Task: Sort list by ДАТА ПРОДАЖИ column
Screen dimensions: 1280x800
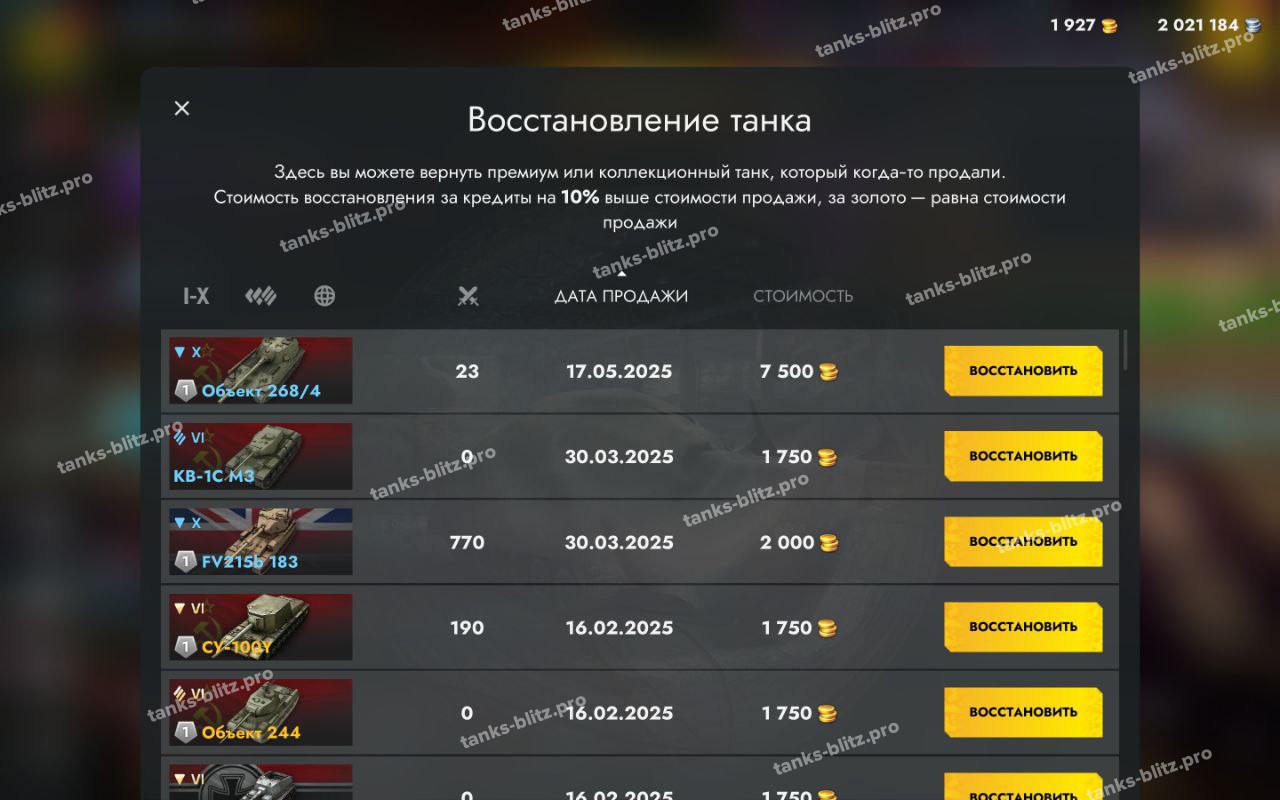Action: click(x=621, y=296)
